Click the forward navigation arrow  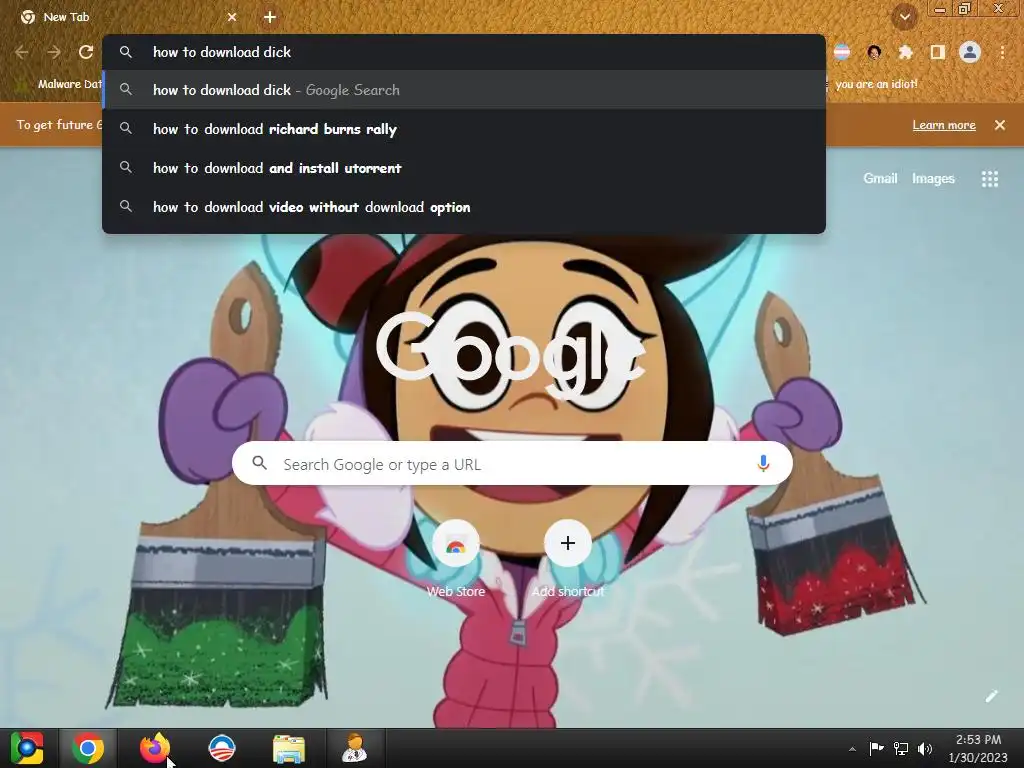pyautogui.click(x=54, y=52)
